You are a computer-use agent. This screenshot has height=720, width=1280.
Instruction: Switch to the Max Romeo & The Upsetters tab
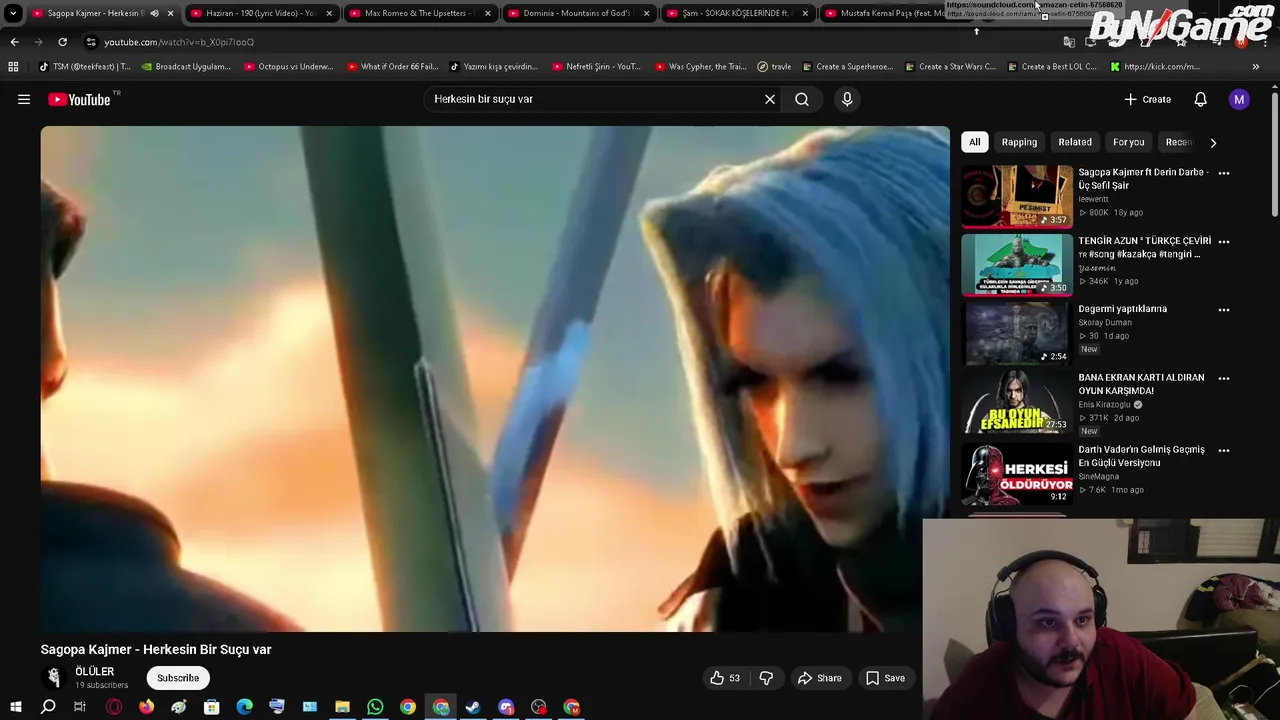[x=418, y=13]
